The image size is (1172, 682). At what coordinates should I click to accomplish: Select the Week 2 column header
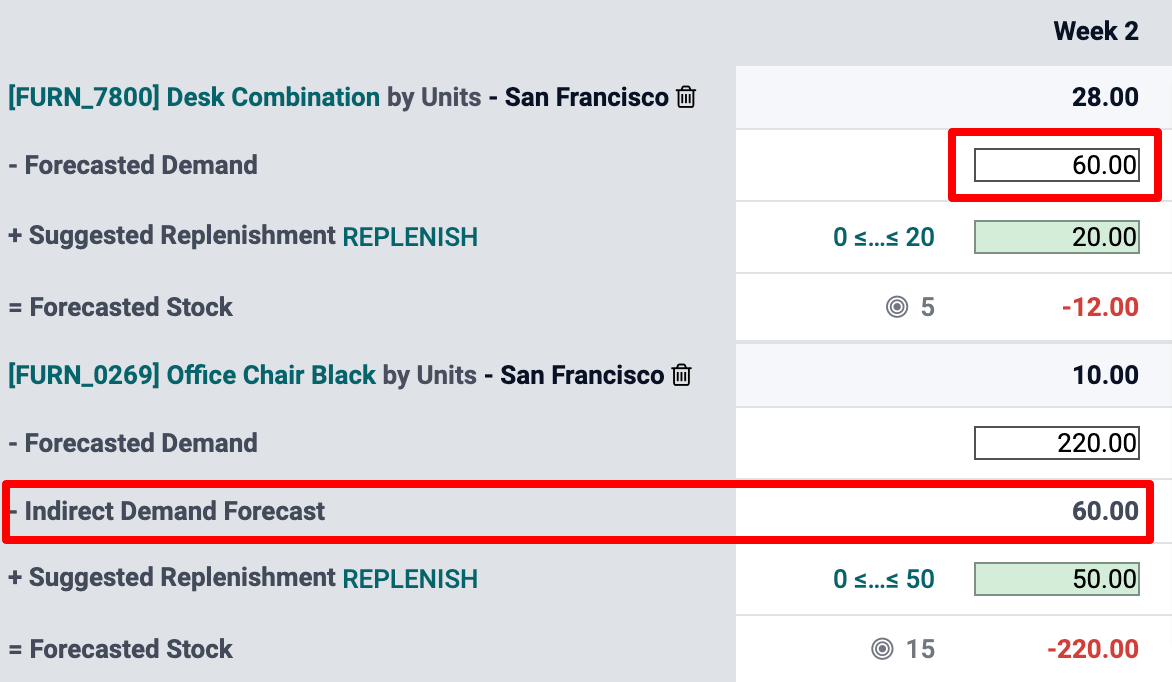(x=1096, y=31)
